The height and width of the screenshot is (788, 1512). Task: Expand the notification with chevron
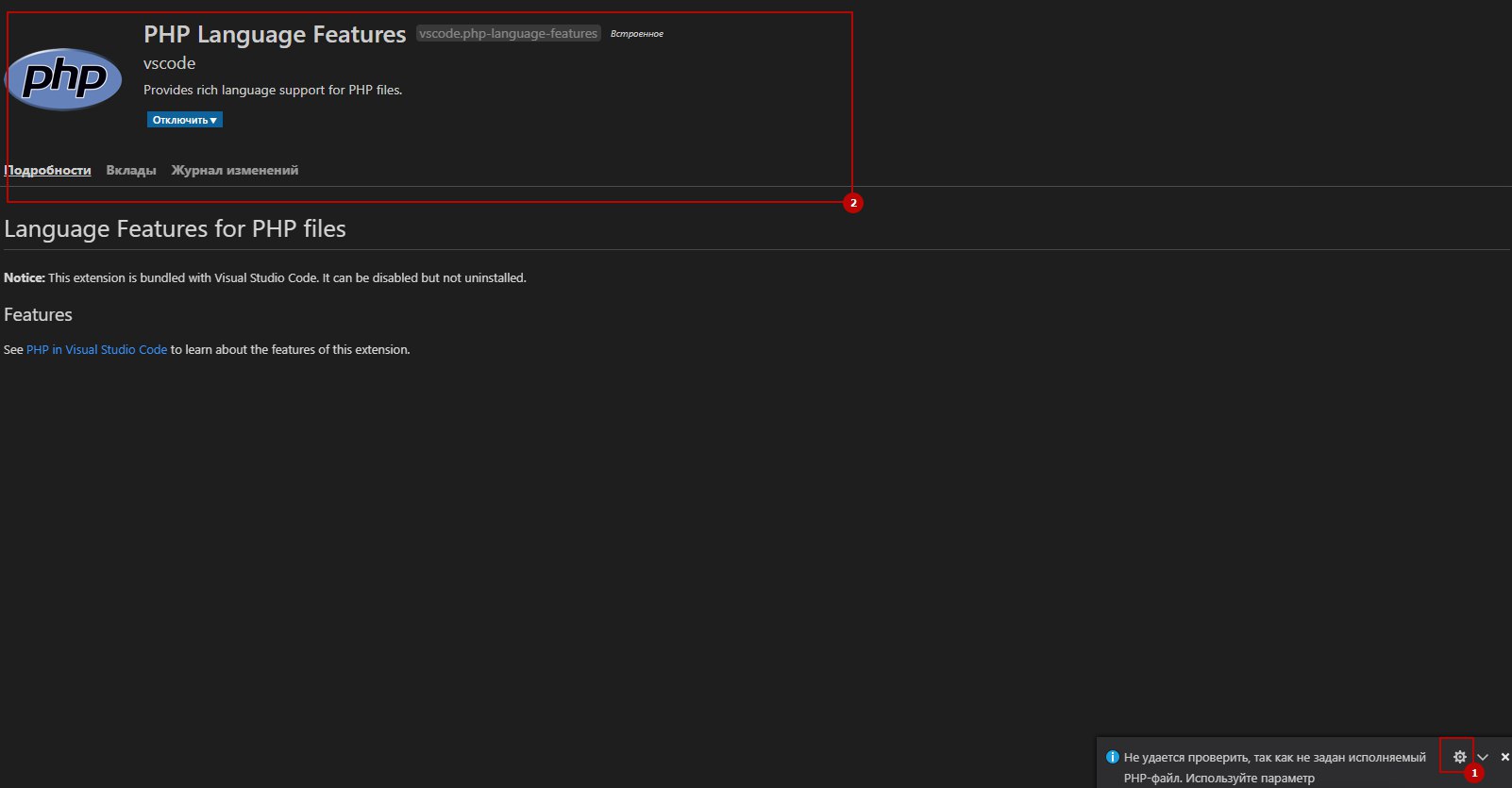pyautogui.click(x=1483, y=757)
